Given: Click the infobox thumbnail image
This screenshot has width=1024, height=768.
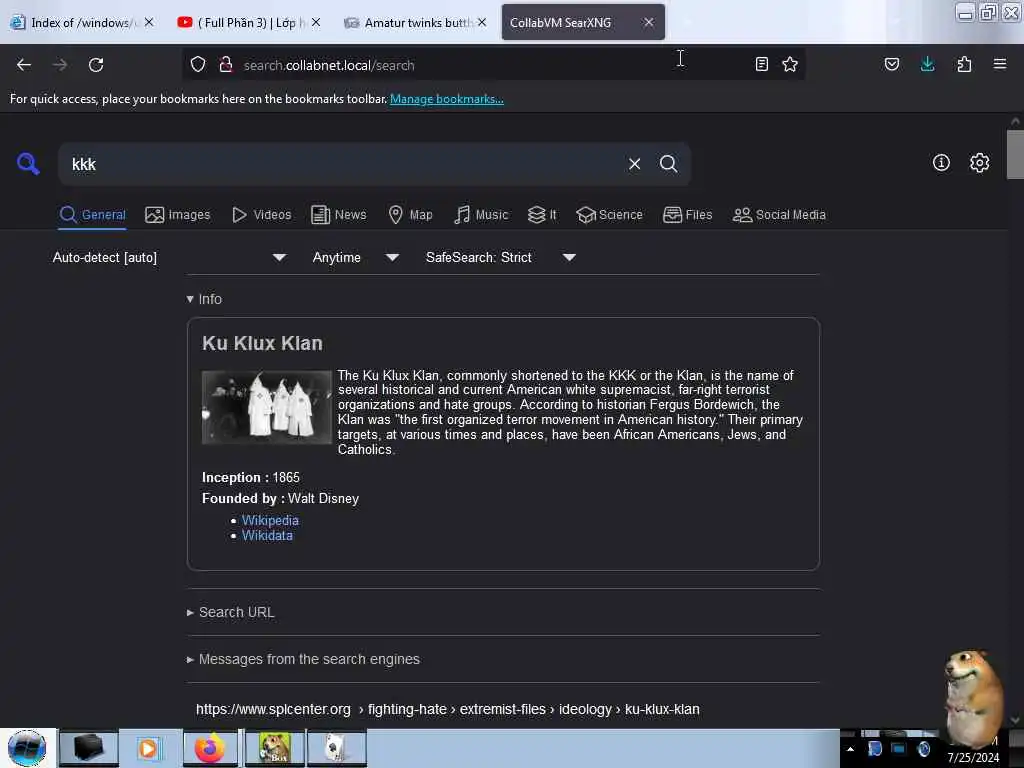Looking at the screenshot, I should click(266, 407).
